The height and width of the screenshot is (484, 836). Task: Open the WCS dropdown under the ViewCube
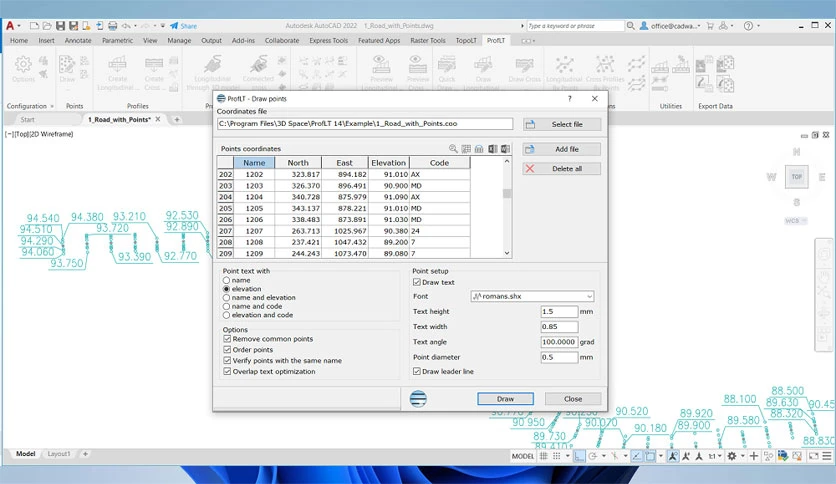[x=795, y=221]
